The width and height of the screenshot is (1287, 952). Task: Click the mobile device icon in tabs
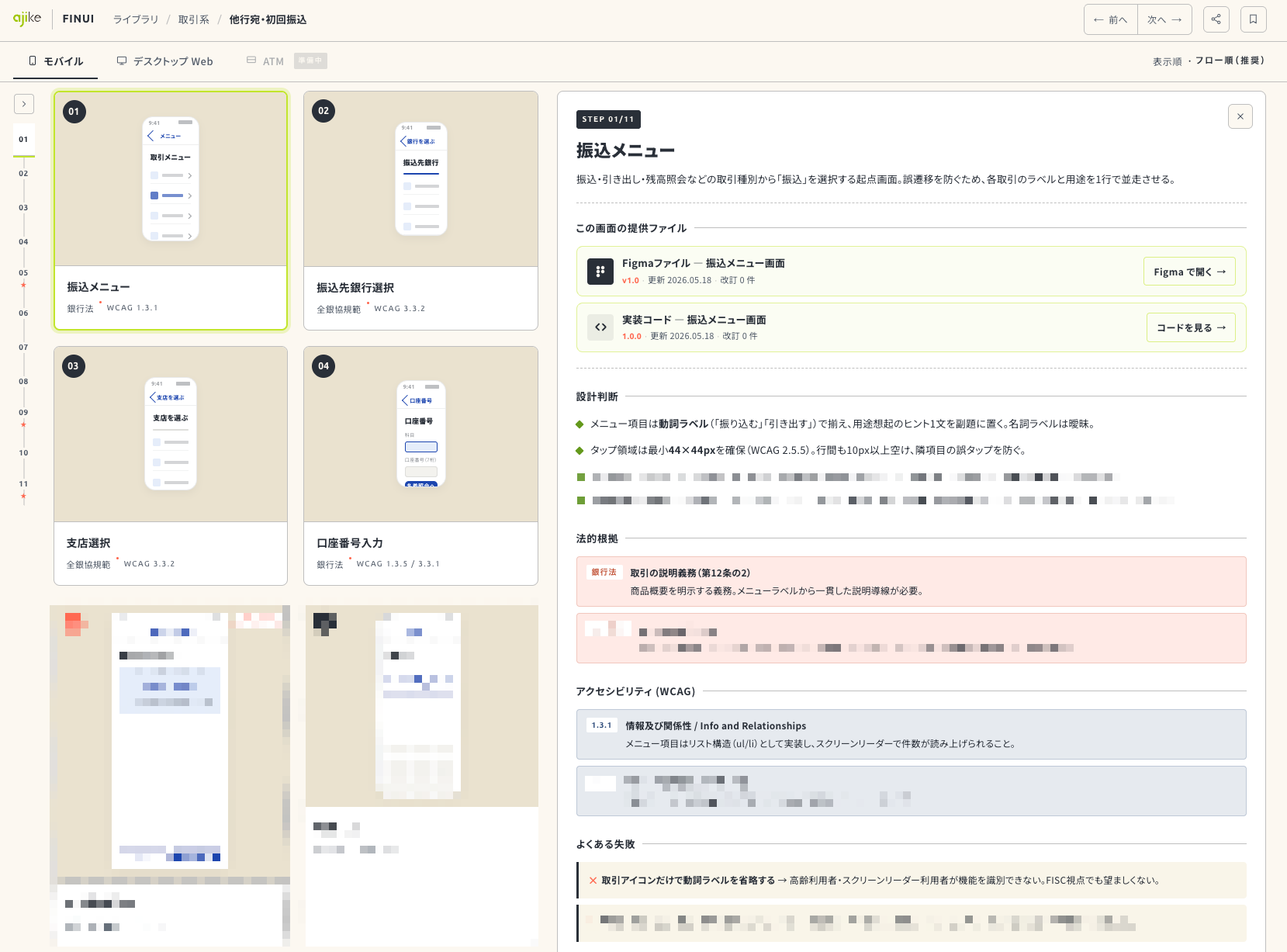33,61
